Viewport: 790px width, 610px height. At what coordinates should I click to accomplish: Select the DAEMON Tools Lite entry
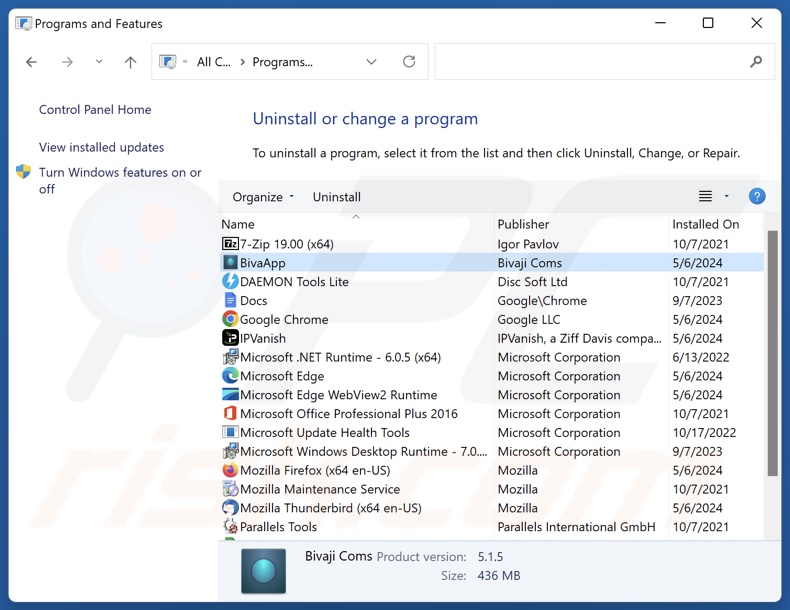click(294, 282)
